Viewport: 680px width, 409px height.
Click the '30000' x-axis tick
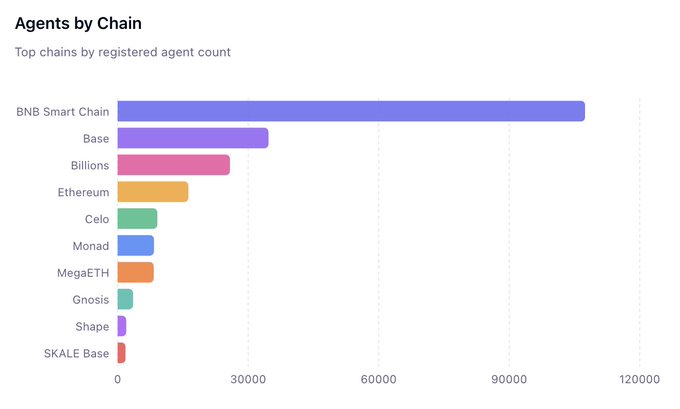tap(248, 380)
